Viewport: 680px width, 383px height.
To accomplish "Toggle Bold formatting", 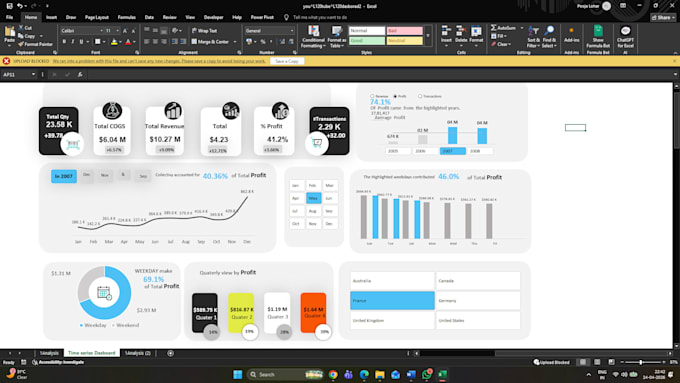I will click(64, 42).
